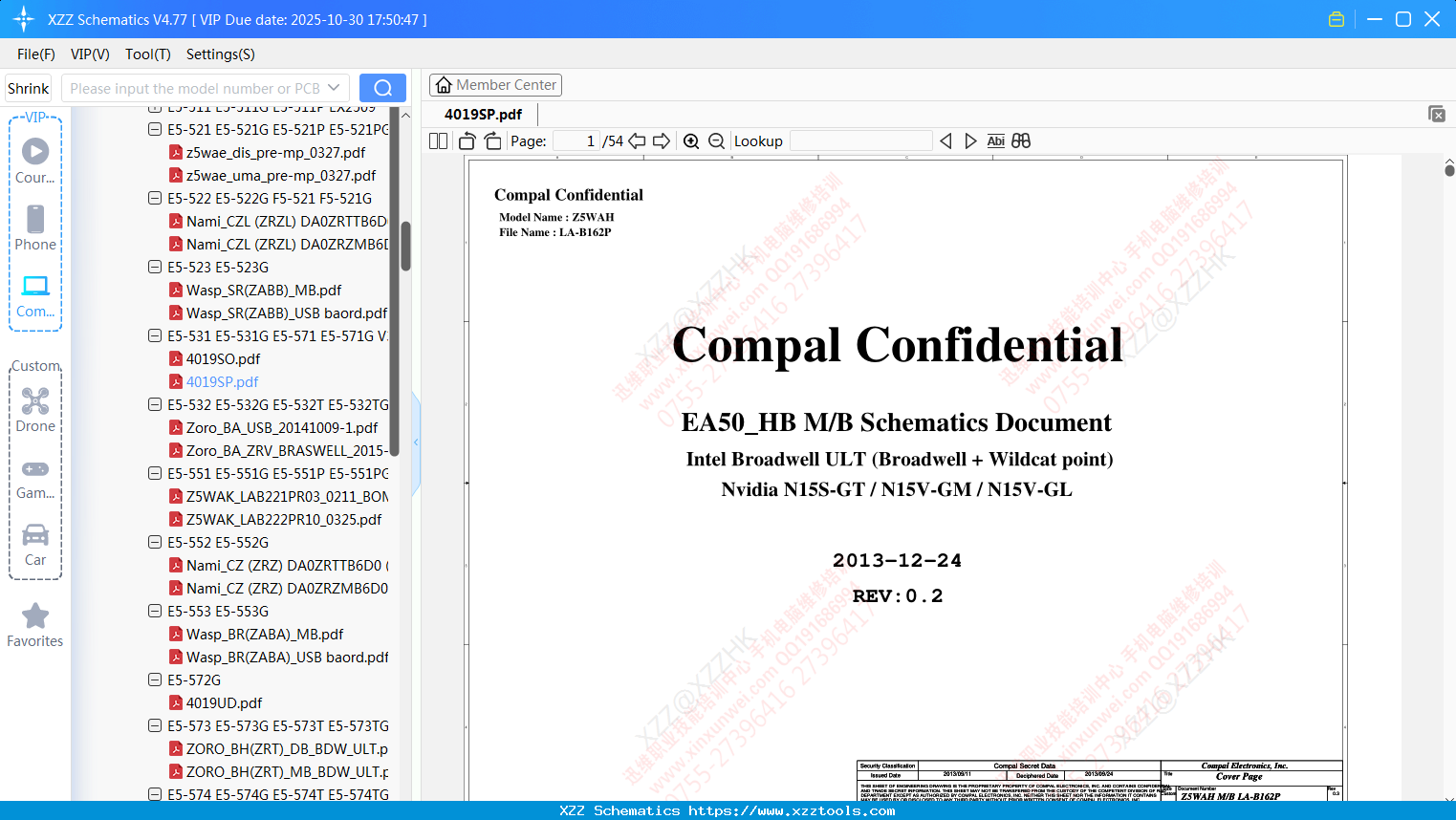This screenshot has width=1456, height=820.
Task: Collapse the E5-521 E5-521G tree node
Action: pyautogui.click(x=155, y=129)
